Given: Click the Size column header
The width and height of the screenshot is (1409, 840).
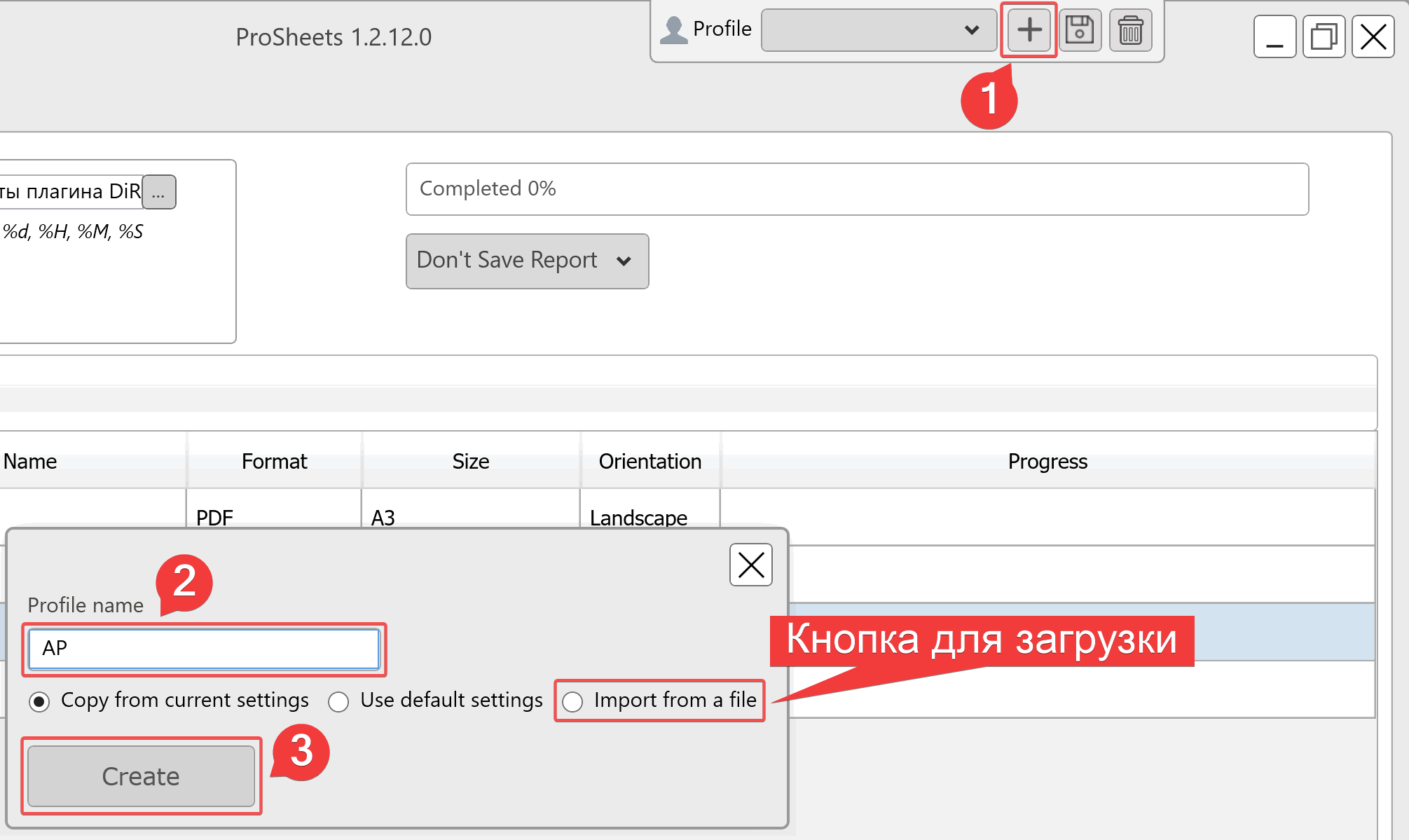Looking at the screenshot, I should point(471,462).
